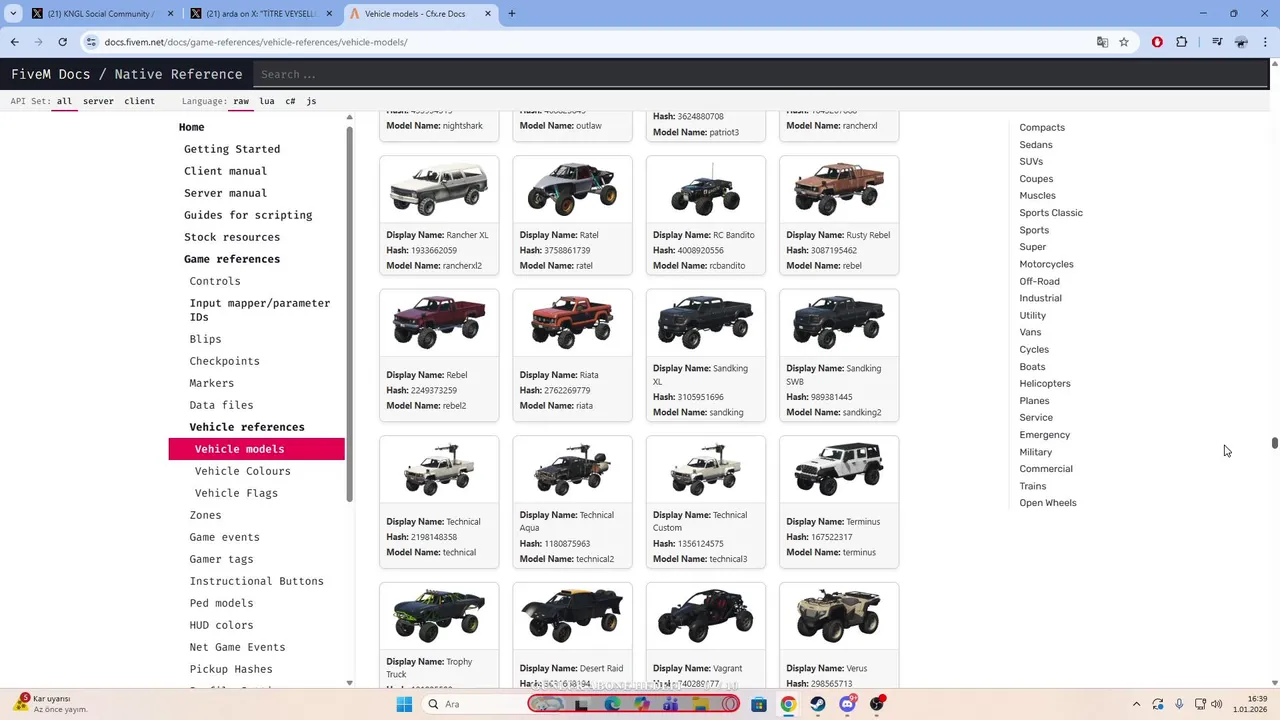
Task: Set API Set filter to client
Action: pos(139,101)
